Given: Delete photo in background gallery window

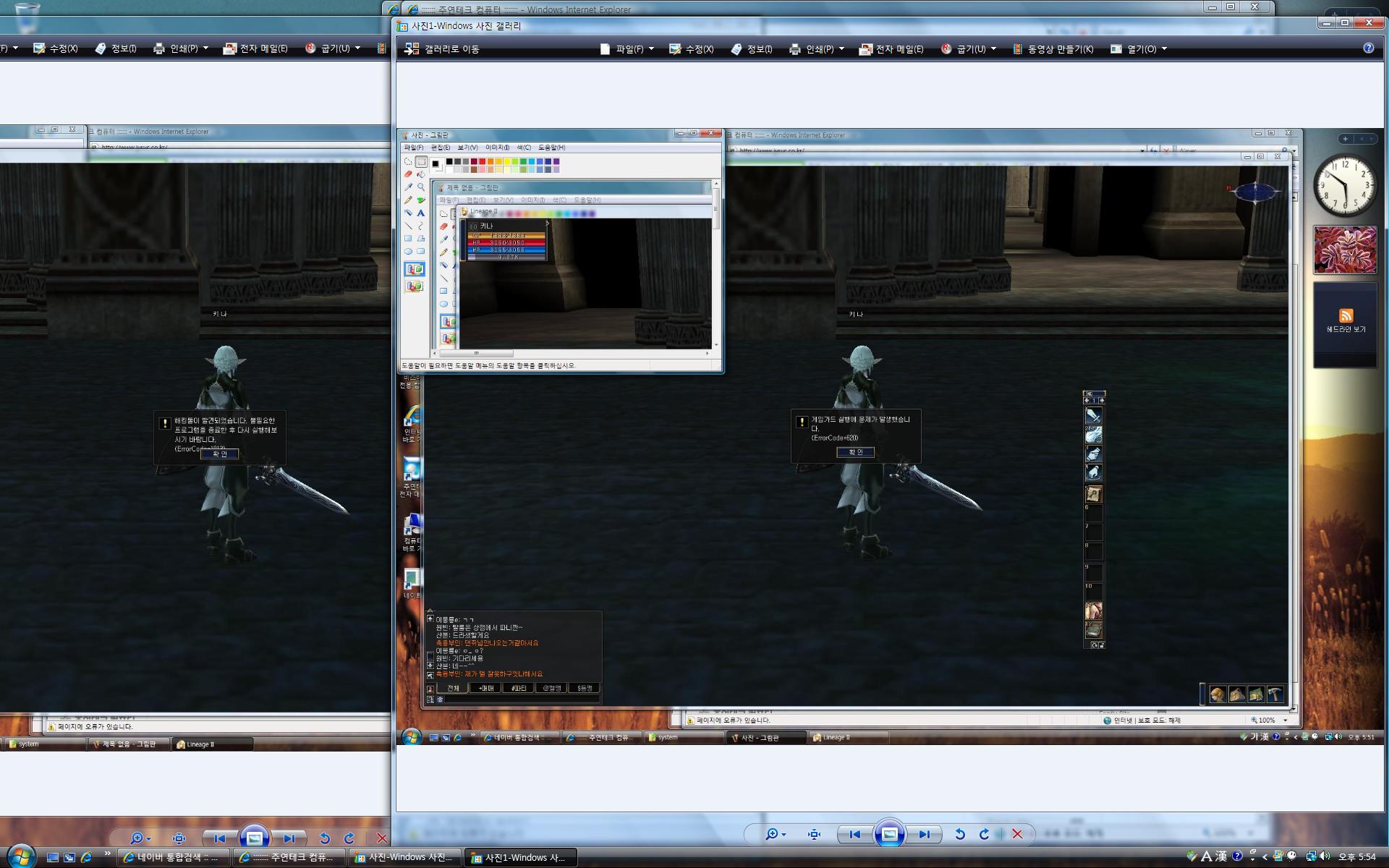Looking at the screenshot, I should [381, 838].
